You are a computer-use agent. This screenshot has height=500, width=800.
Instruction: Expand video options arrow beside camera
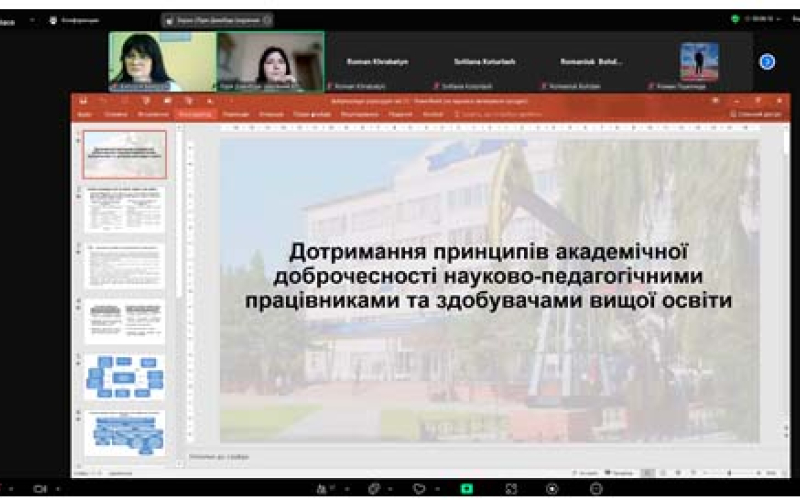click(x=57, y=489)
